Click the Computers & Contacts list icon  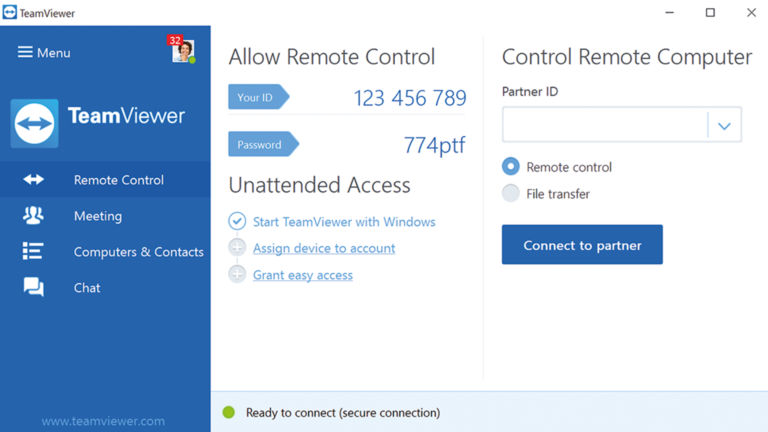tap(34, 252)
